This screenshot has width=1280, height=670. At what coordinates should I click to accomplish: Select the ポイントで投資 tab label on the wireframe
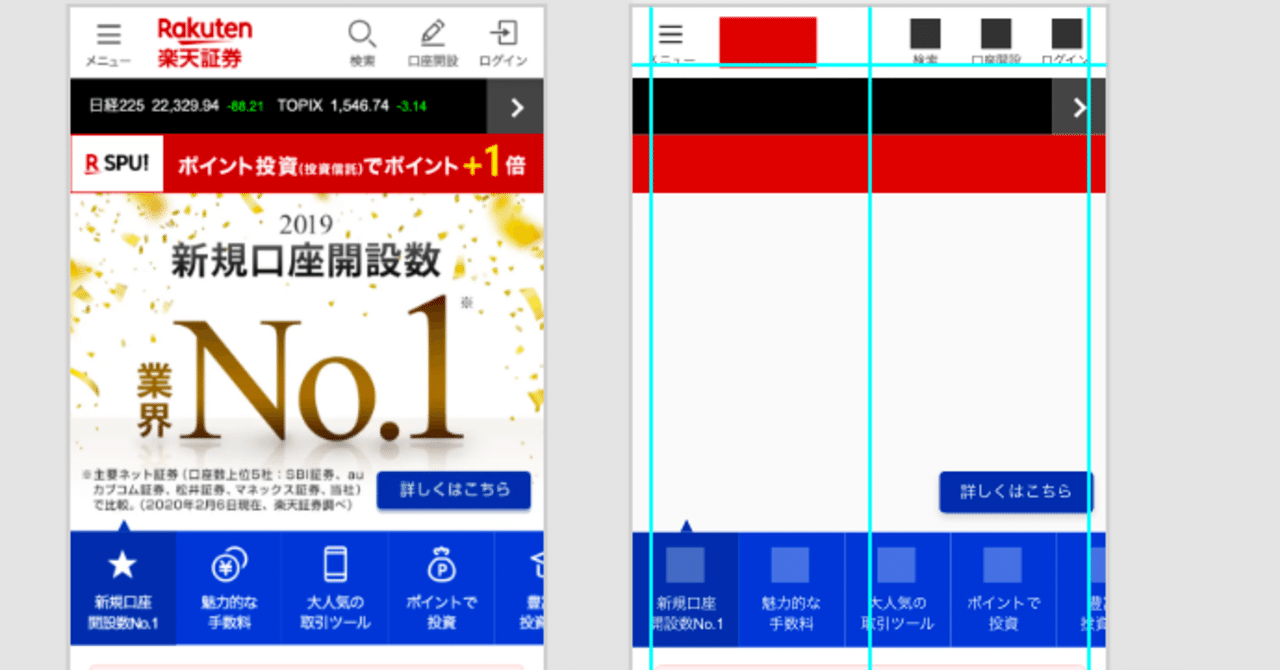point(1003,614)
